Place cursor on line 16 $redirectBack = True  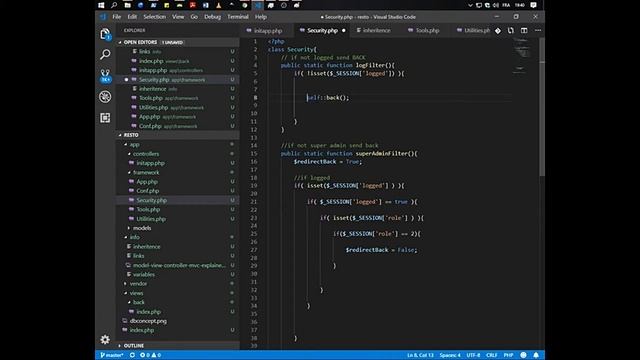pos(327,162)
